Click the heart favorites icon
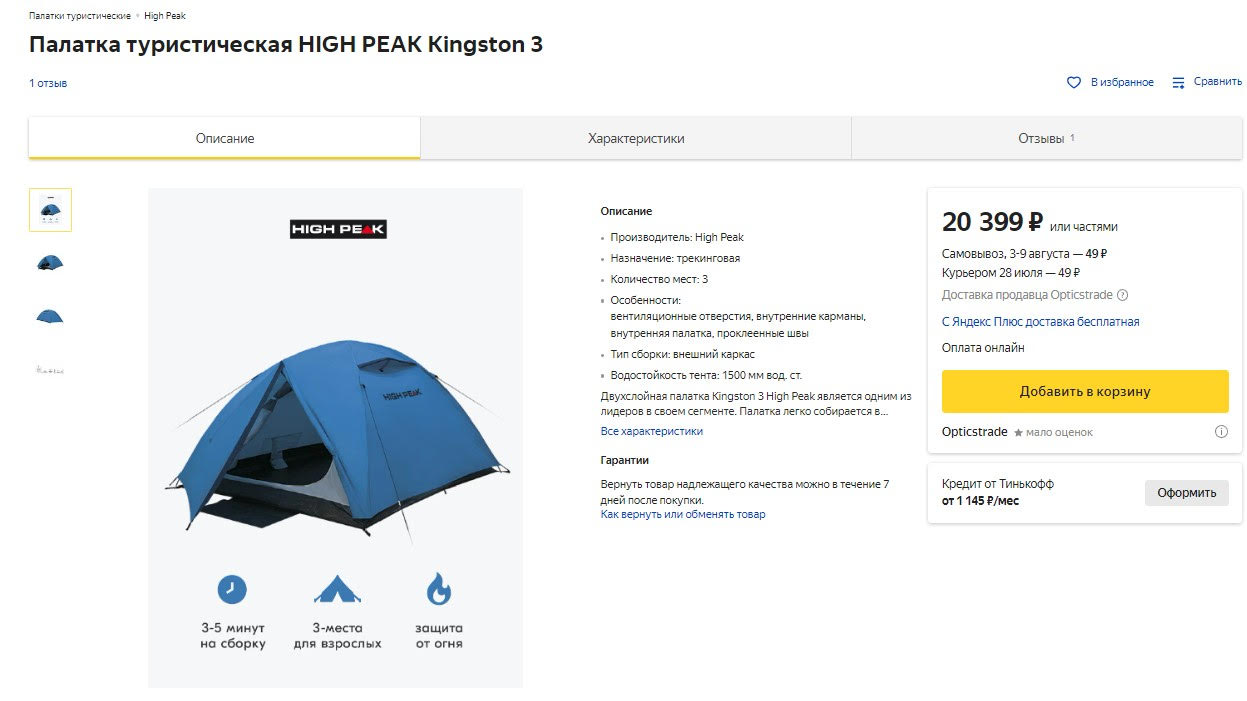The width and height of the screenshot is (1247, 701). point(1074,83)
